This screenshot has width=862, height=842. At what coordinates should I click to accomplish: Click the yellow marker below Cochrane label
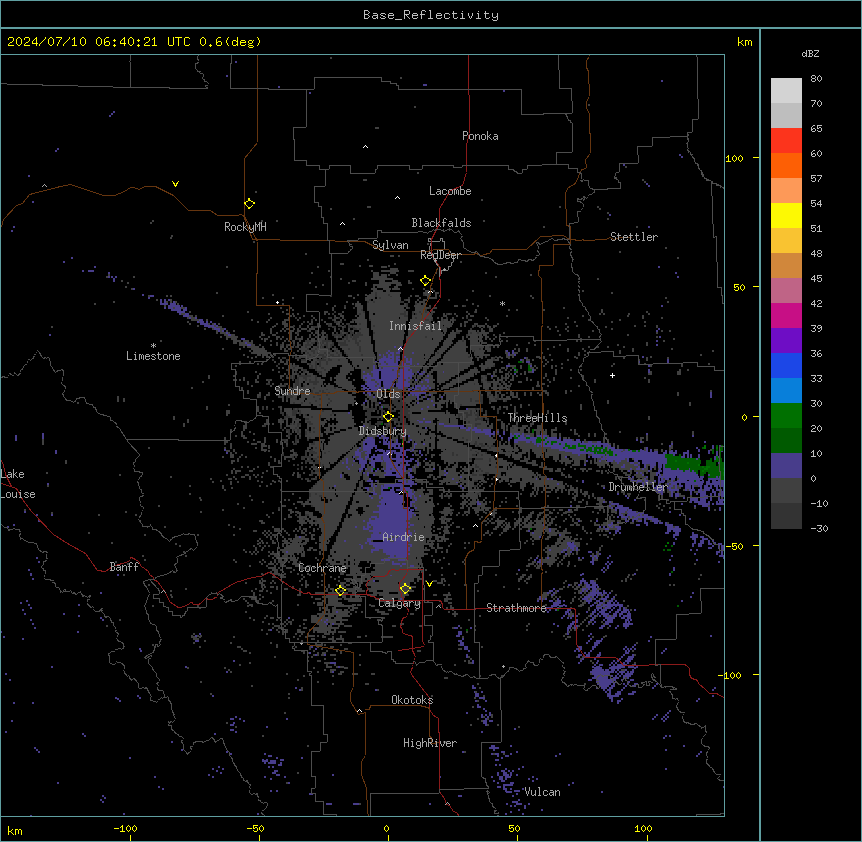point(340,590)
